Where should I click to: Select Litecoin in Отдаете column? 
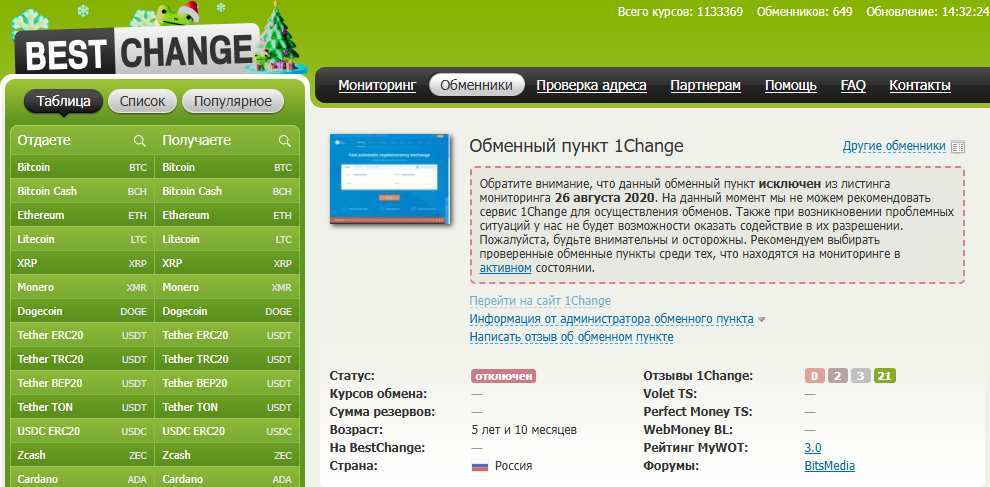pyautogui.click(x=82, y=239)
